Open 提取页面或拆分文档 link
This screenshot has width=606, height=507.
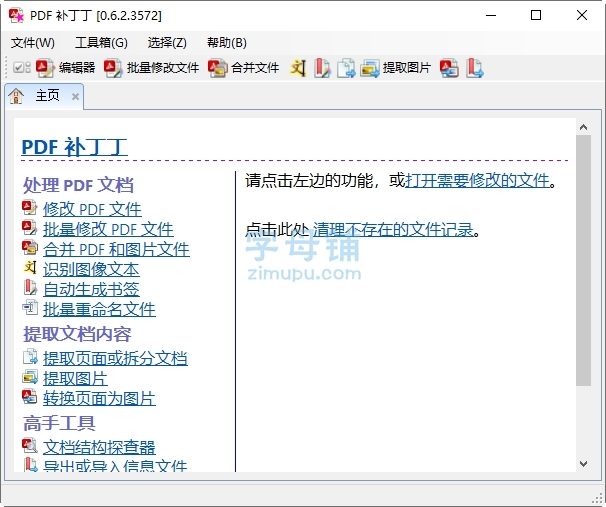[115, 358]
